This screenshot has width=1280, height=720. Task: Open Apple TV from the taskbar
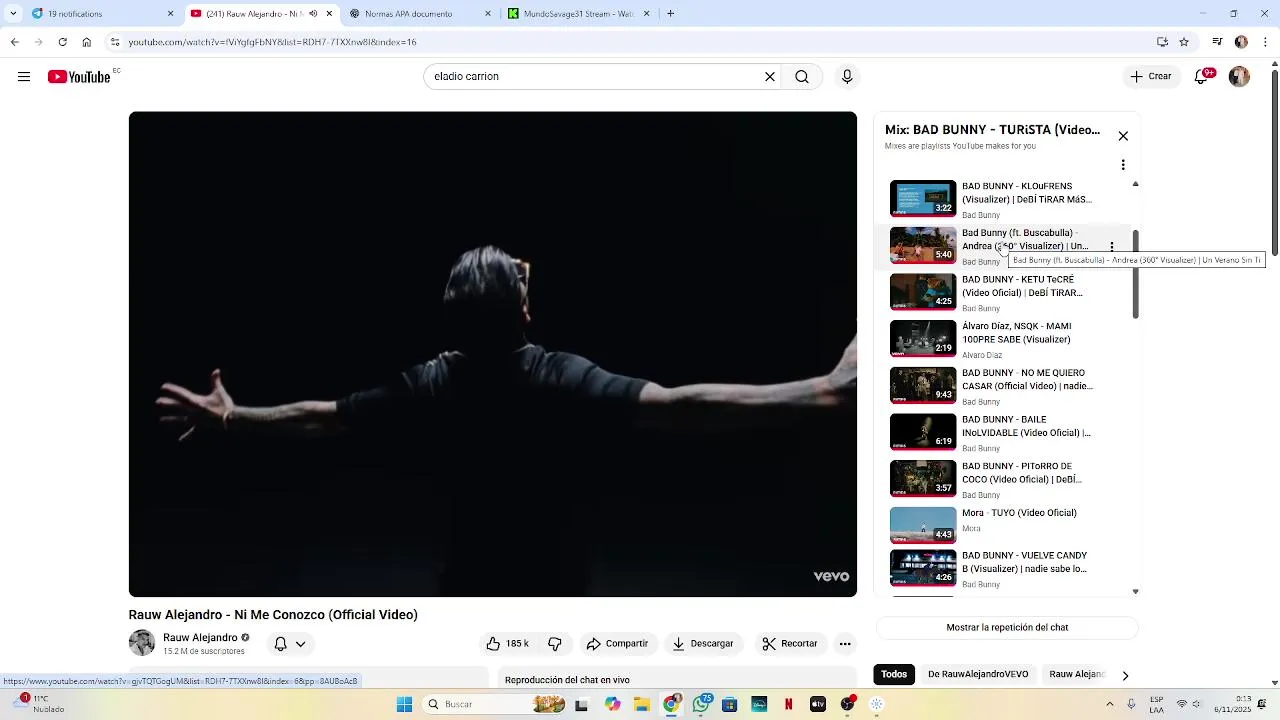818,704
